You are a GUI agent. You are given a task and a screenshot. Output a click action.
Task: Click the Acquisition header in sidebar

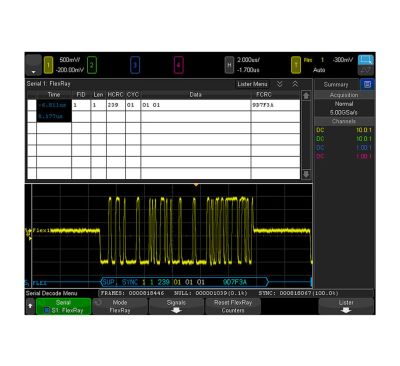tap(344, 95)
